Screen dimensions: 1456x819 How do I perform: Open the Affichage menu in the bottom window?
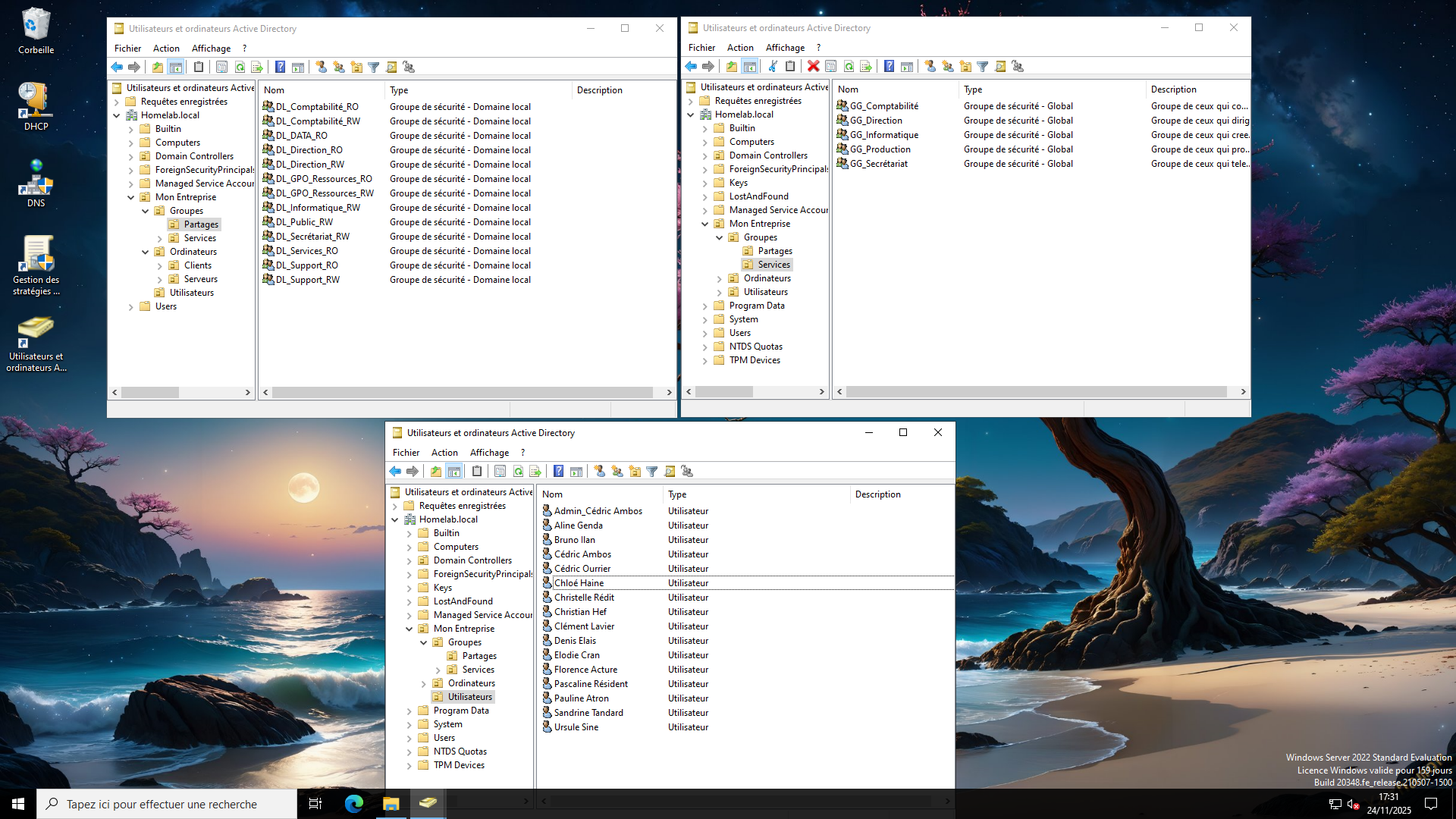coord(489,453)
